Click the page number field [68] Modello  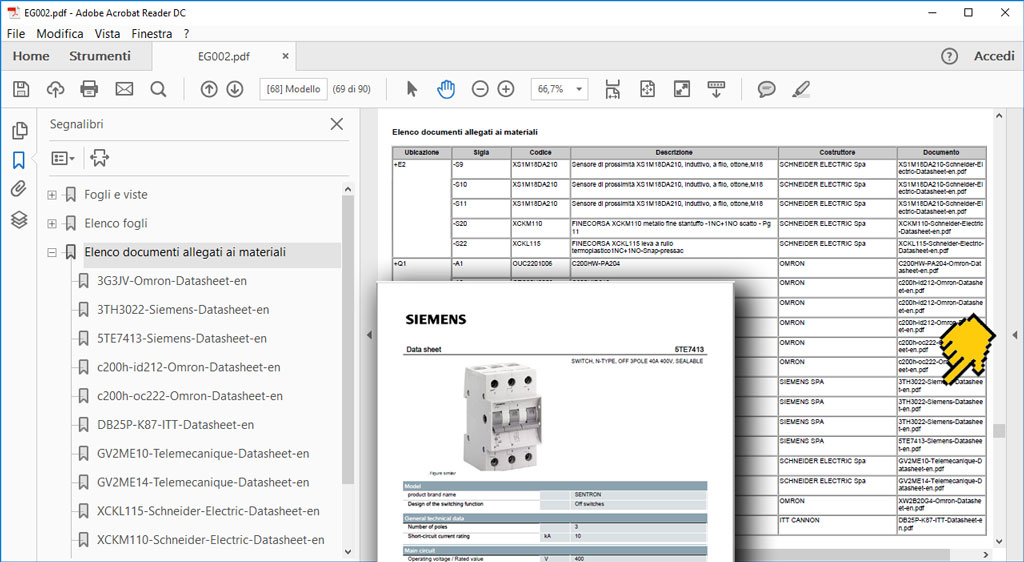coord(293,89)
